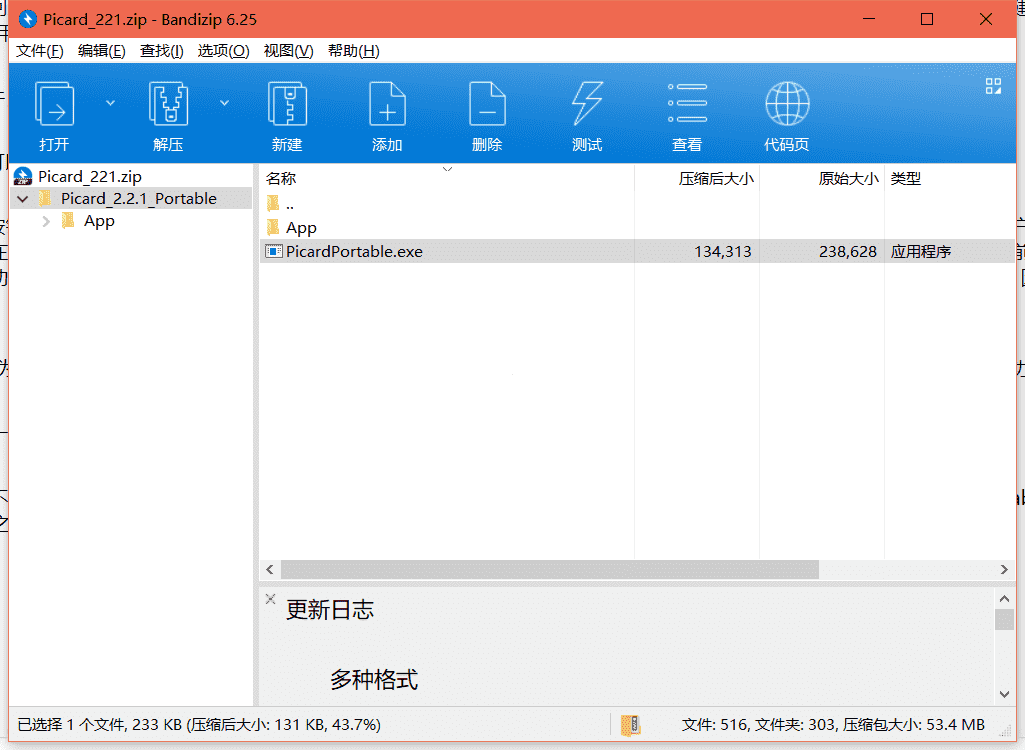The width and height of the screenshot is (1025, 750).
Task: Click comment panel scroll down arrow
Action: click(x=1005, y=694)
